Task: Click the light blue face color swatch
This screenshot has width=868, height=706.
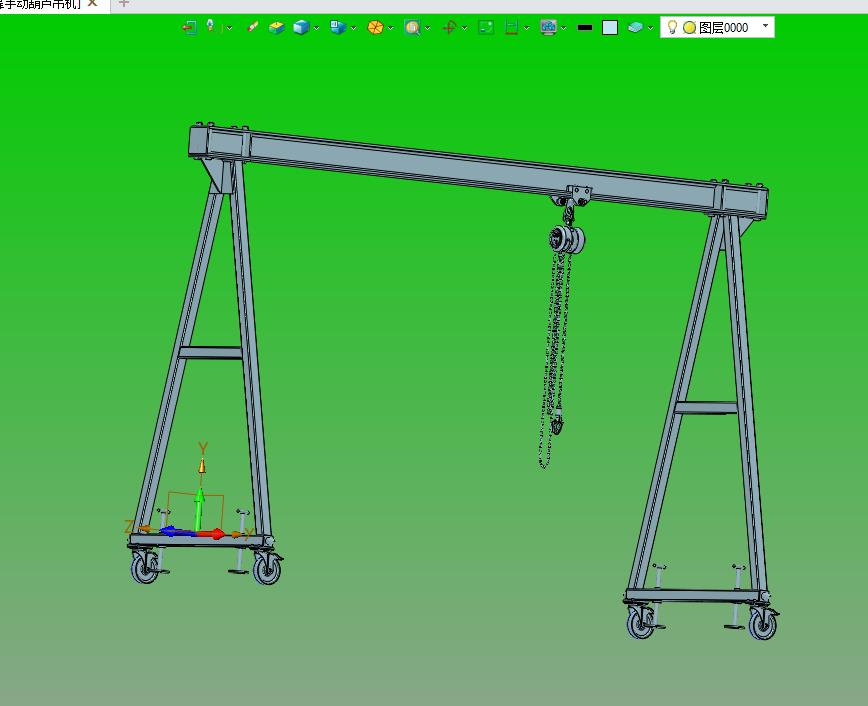Action: coord(610,28)
